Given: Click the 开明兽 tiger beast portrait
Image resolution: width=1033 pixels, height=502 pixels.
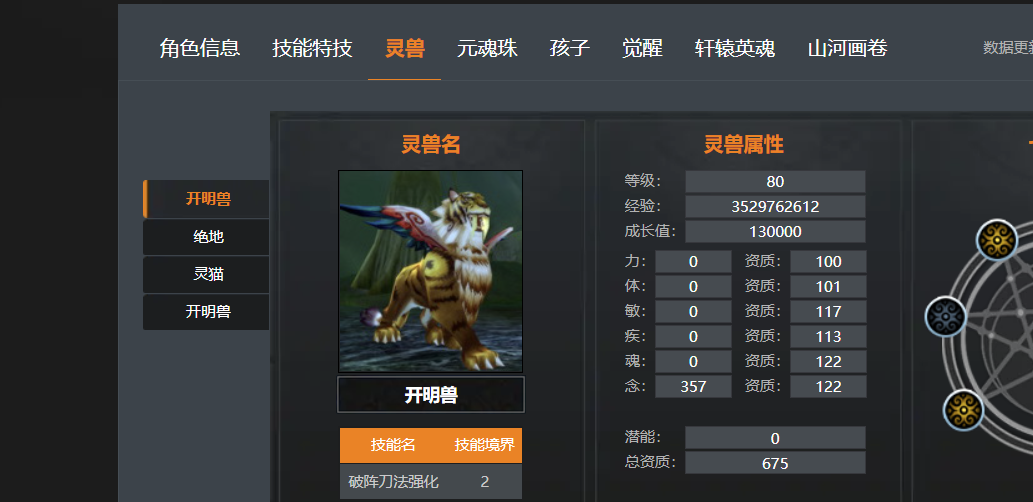Looking at the screenshot, I should click(430, 271).
